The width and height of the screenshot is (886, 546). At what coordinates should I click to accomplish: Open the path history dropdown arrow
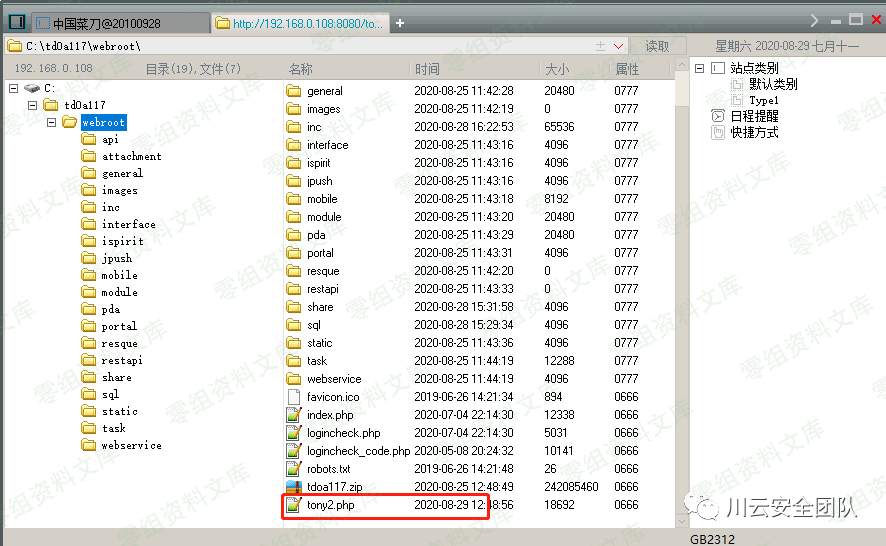[619, 46]
